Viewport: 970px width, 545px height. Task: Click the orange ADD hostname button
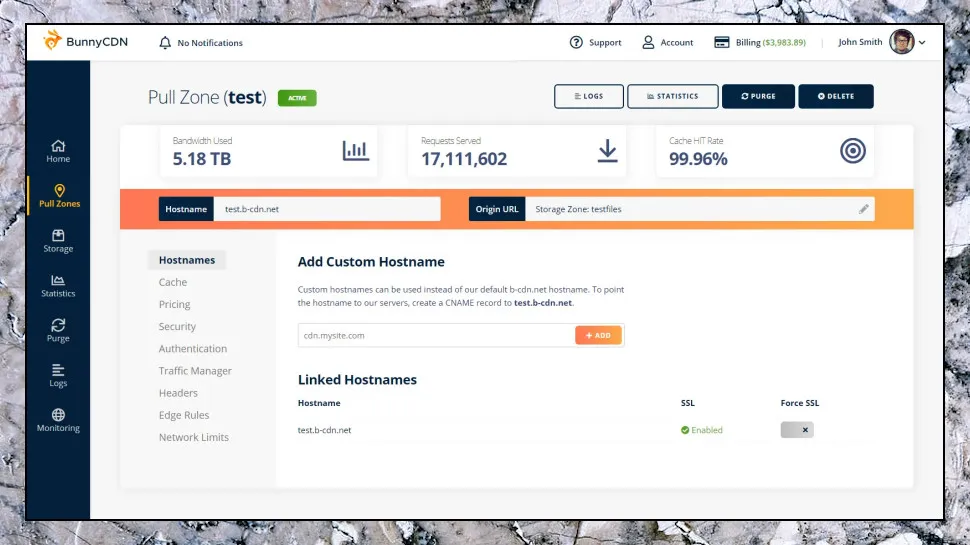(598, 335)
